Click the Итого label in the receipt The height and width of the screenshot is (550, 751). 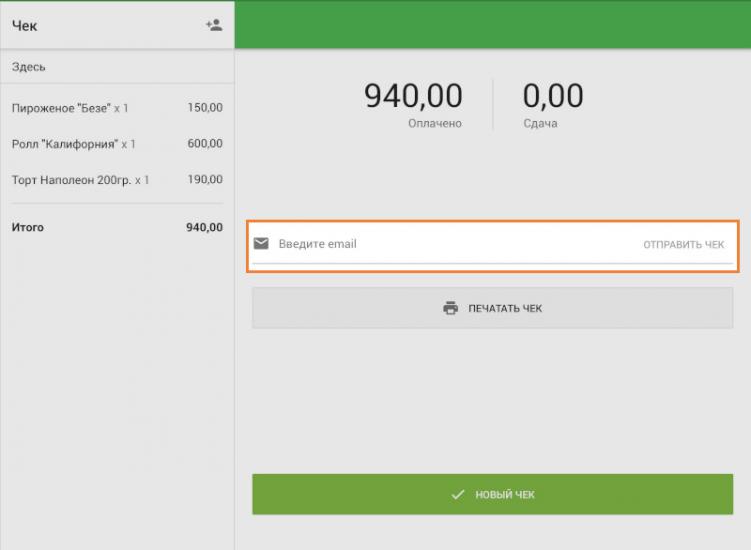[28, 228]
